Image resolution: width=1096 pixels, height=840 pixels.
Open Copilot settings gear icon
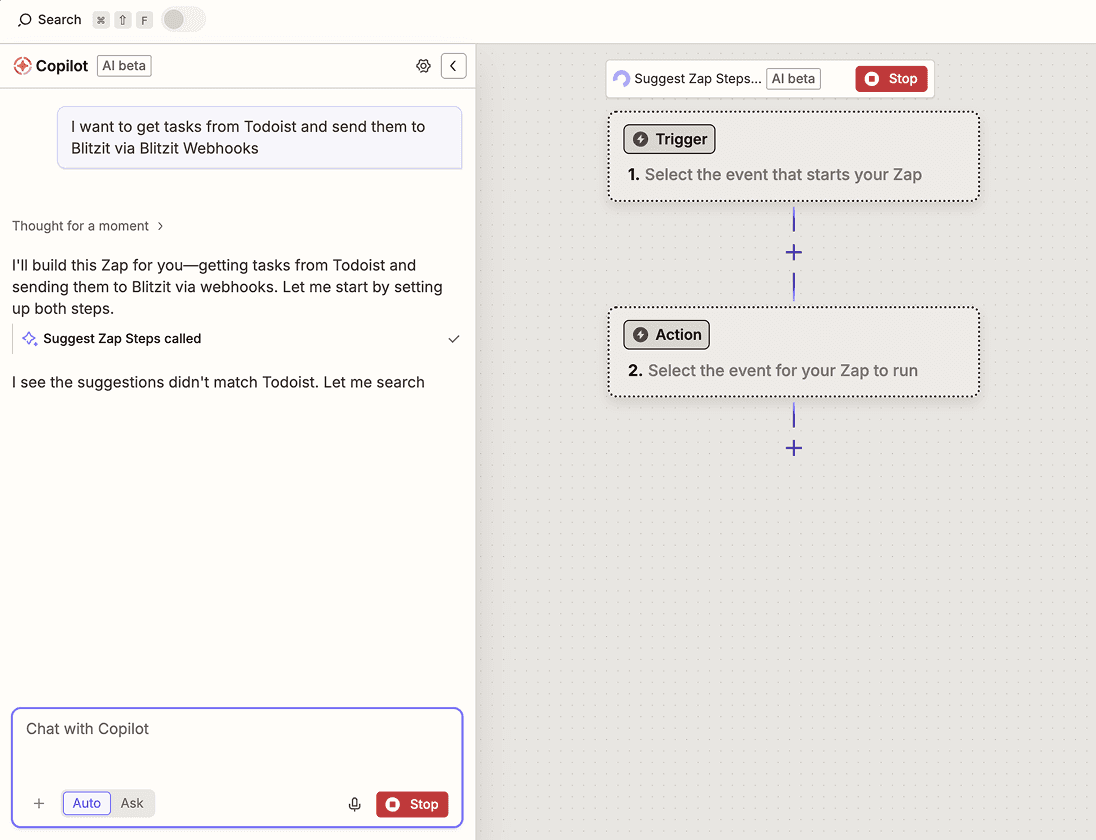coord(423,66)
